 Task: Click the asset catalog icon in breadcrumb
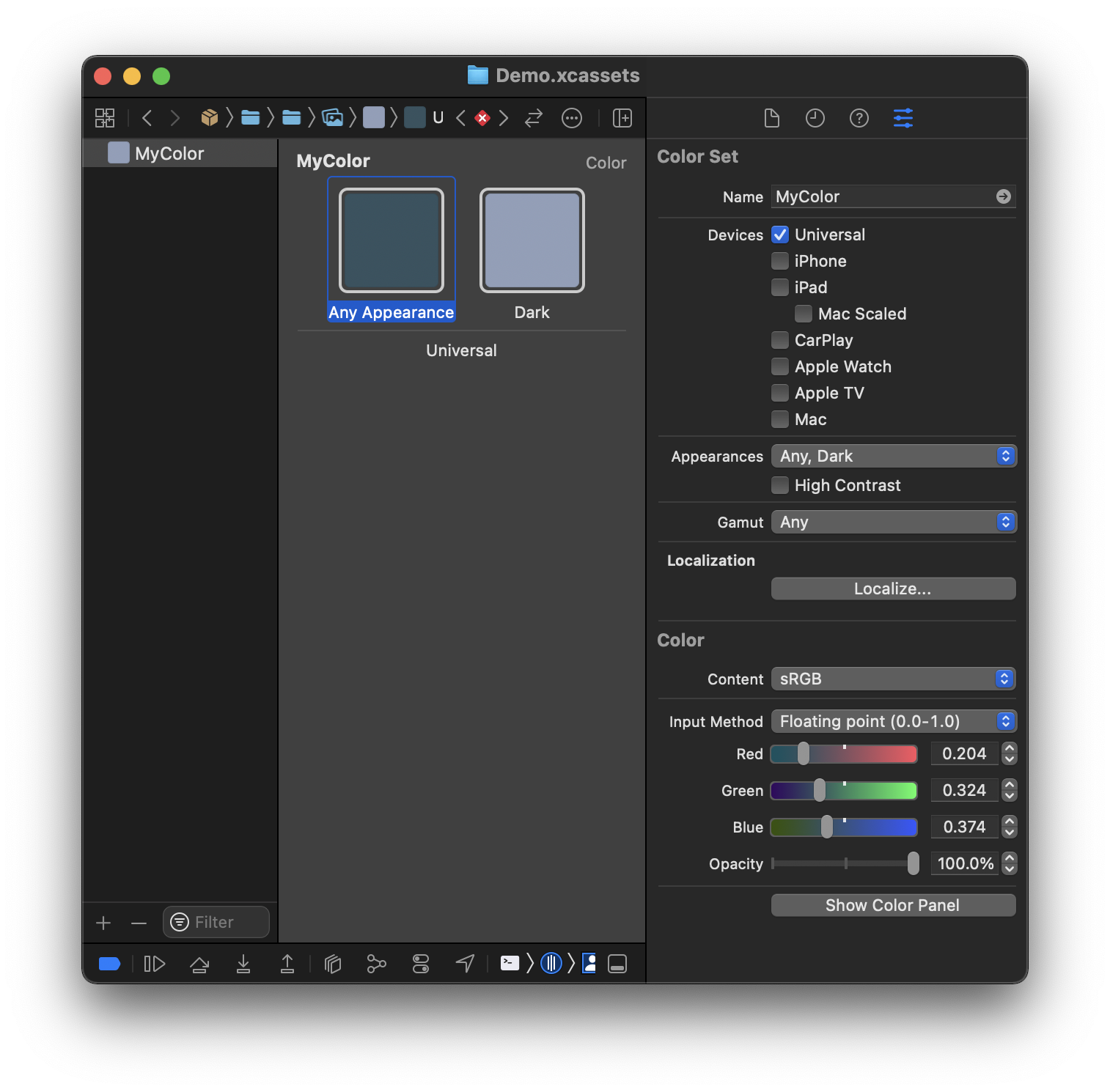tap(333, 118)
